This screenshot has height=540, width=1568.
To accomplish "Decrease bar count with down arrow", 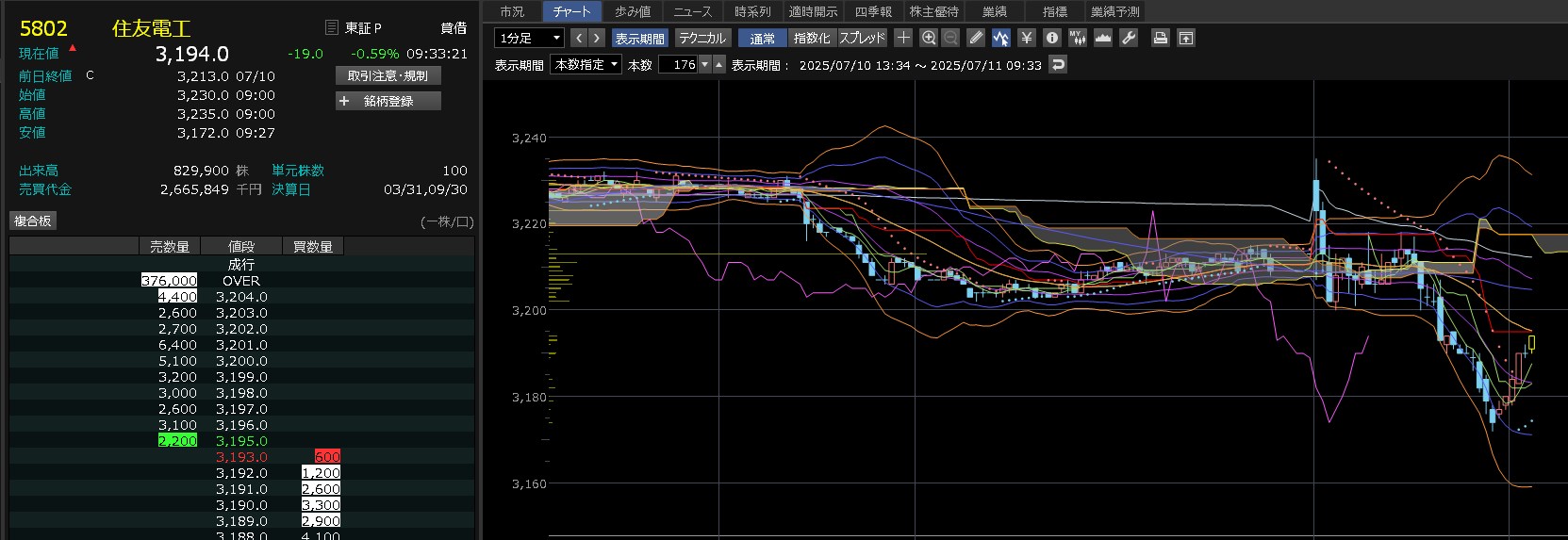I will click(x=704, y=65).
